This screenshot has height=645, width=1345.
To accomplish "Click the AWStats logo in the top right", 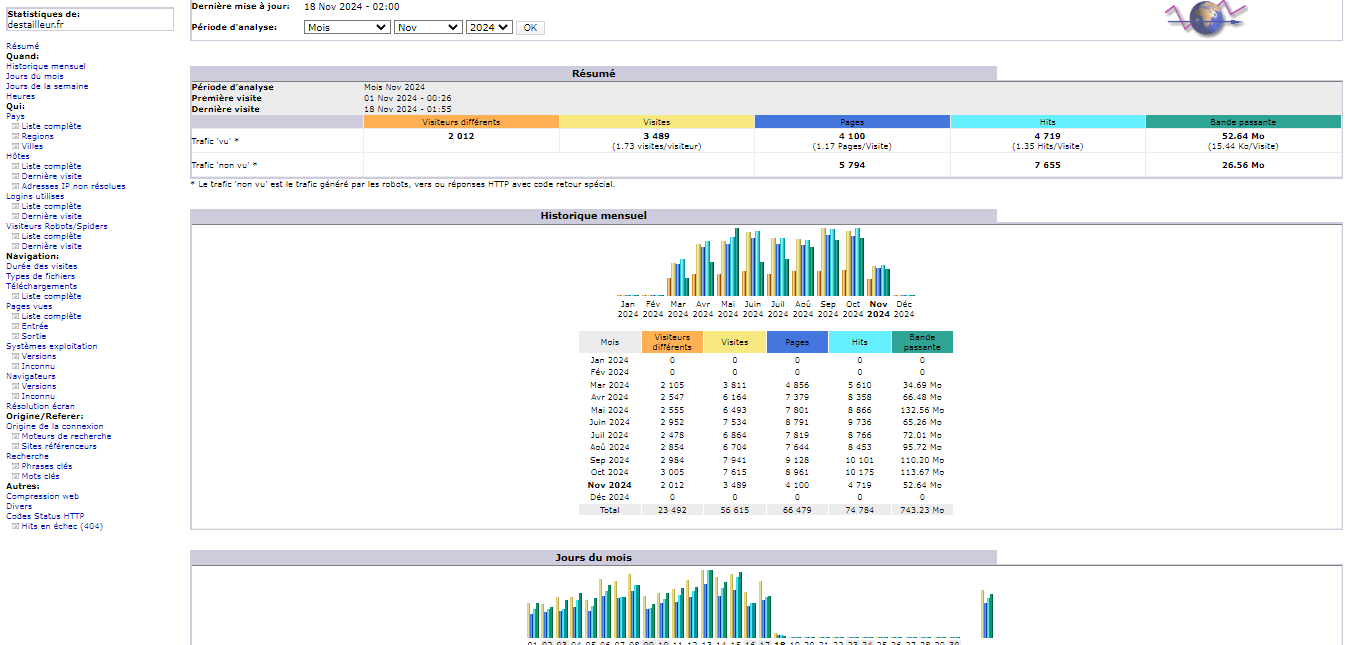I will 1206,18.
